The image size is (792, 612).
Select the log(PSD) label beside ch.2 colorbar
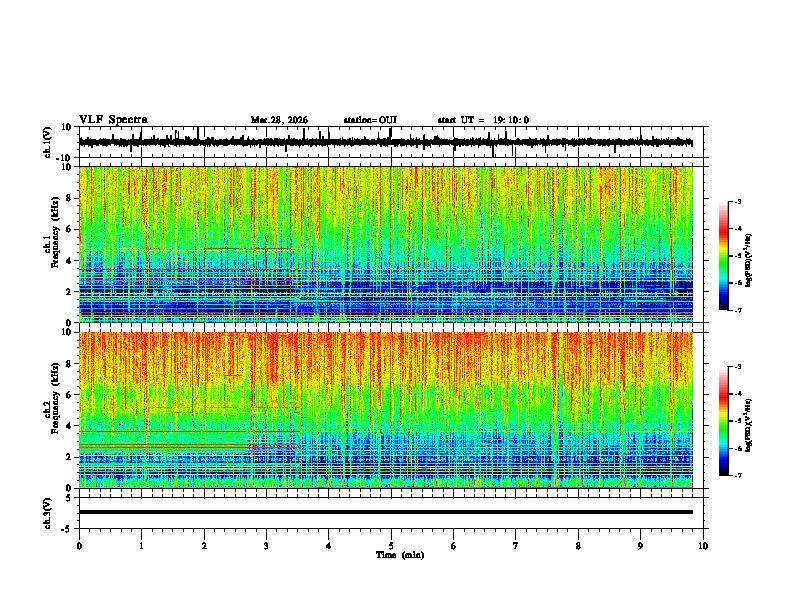(748, 425)
